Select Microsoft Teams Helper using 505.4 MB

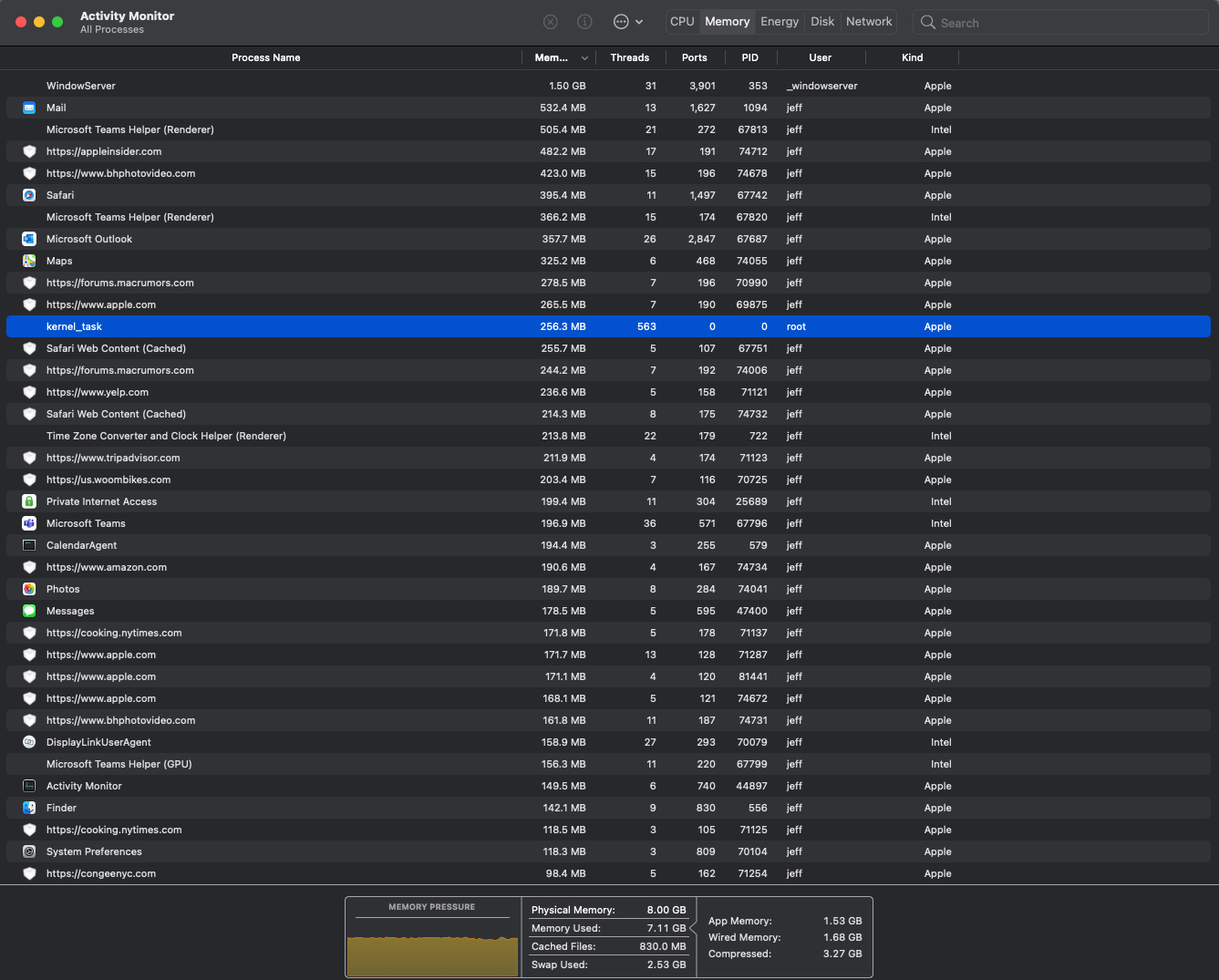coord(609,129)
